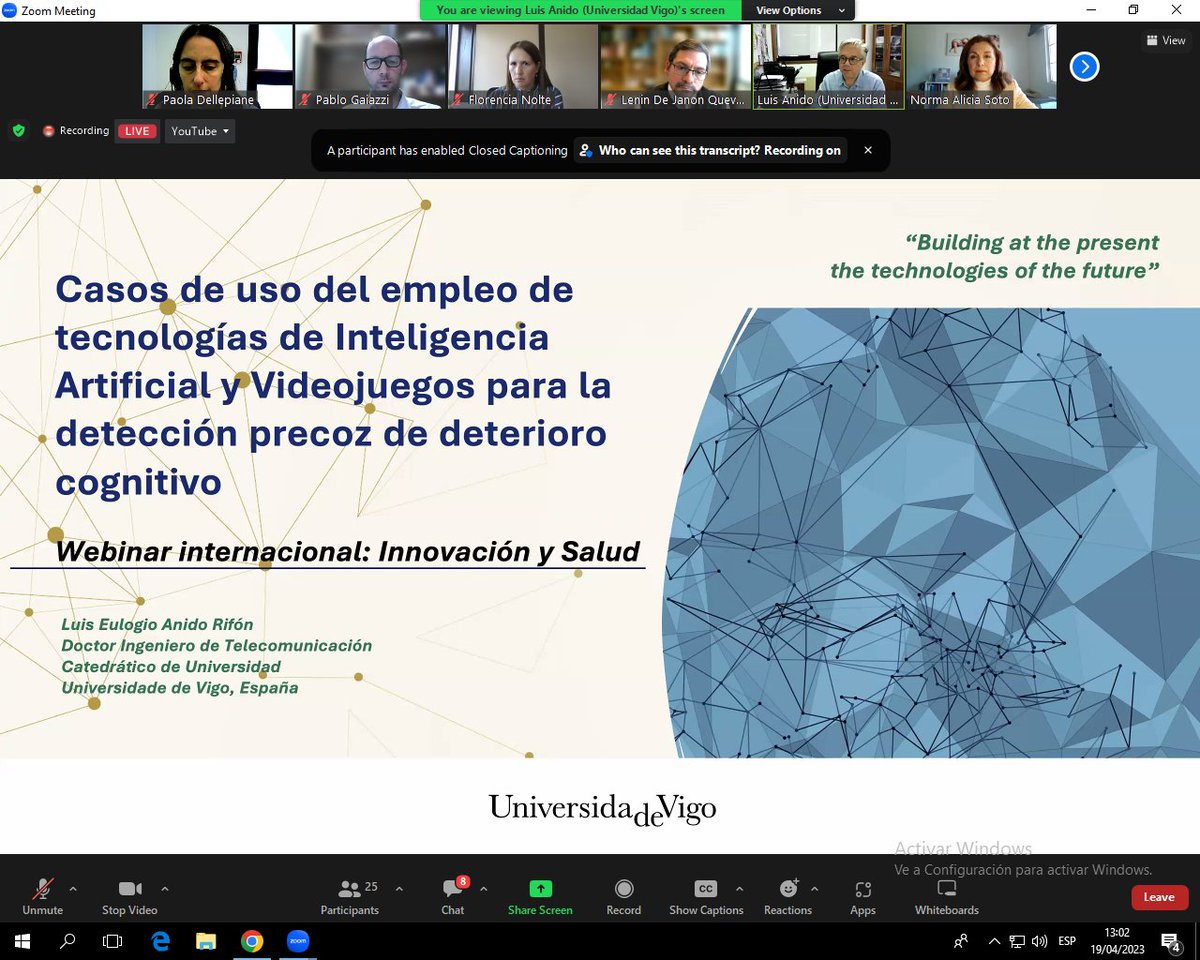Open the Participants panel
The image size is (1200, 960).
[350, 896]
